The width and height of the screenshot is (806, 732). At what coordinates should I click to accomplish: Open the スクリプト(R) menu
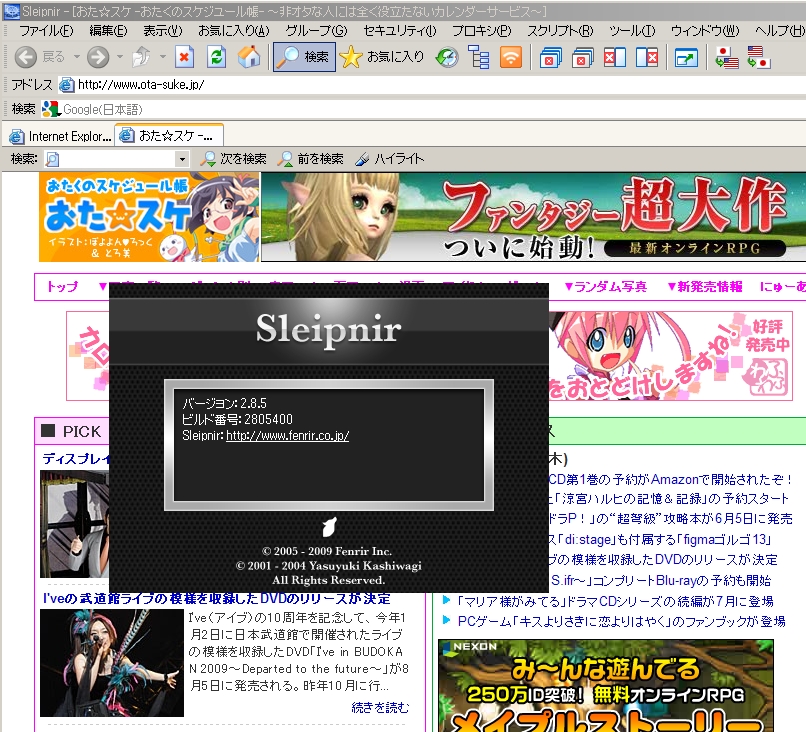(x=560, y=31)
